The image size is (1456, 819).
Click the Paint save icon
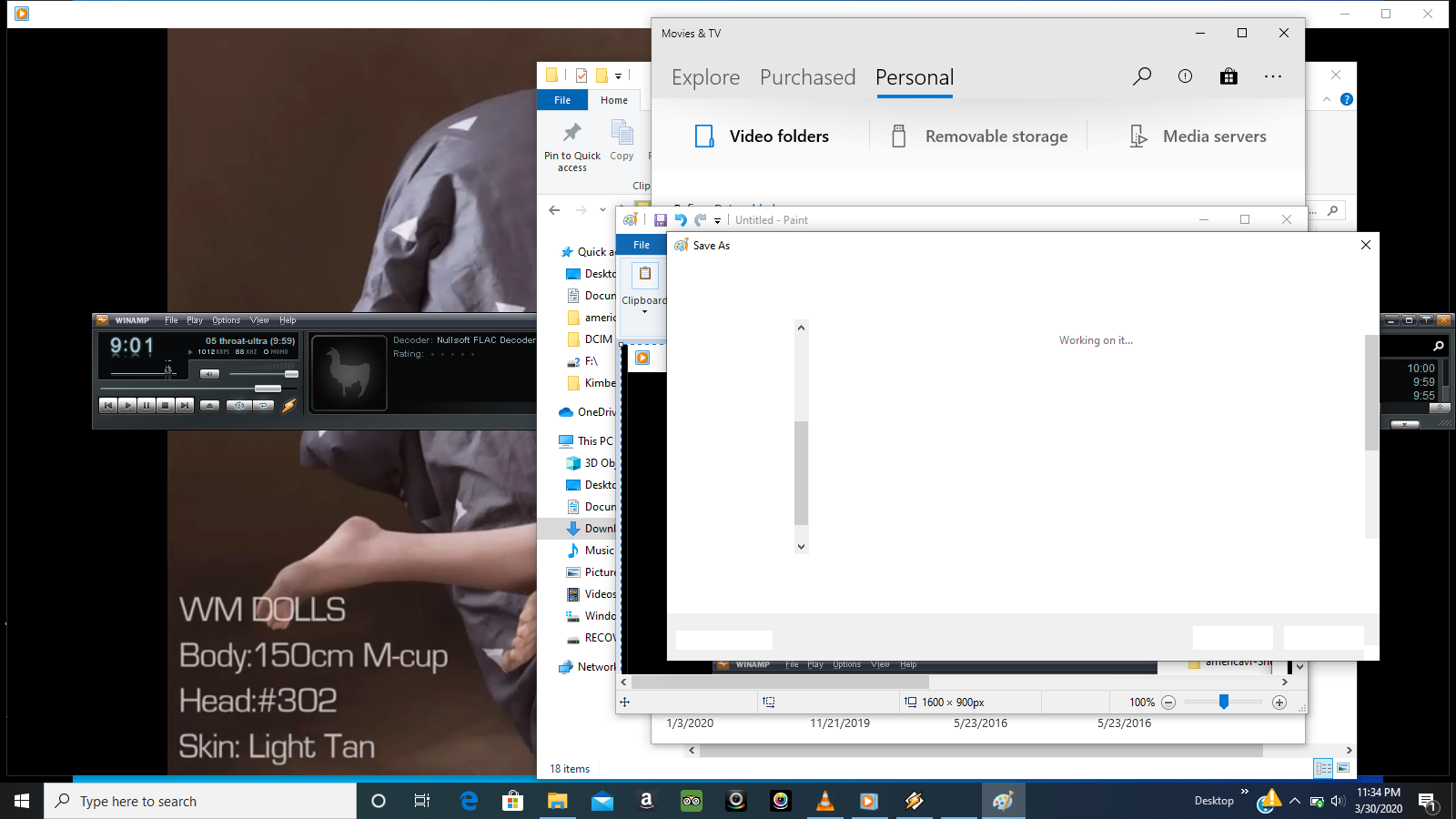click(x=661, y=220)
